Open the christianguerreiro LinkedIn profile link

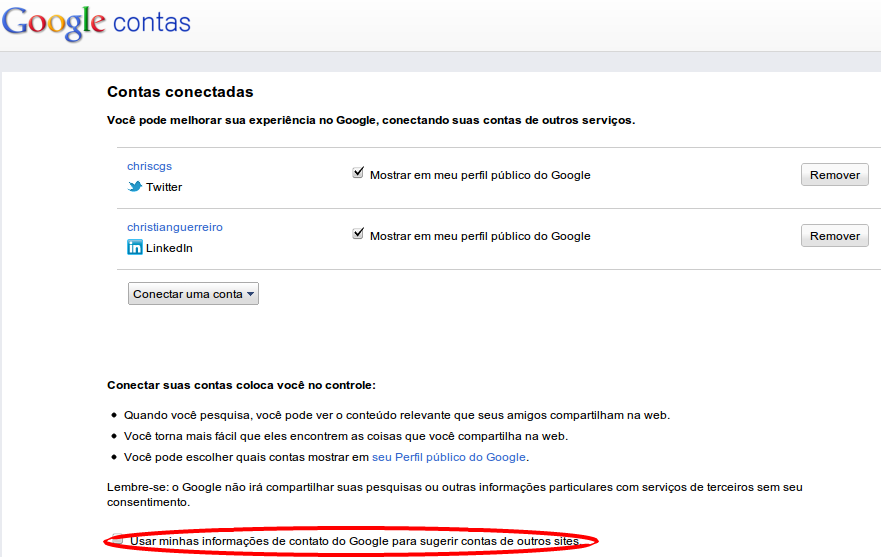point(175,227)
